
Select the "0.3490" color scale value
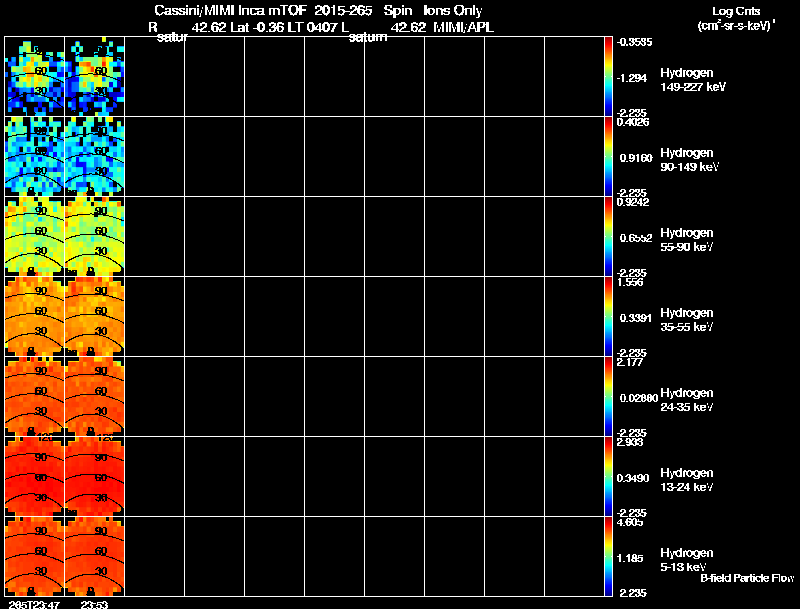coord(633,478)
